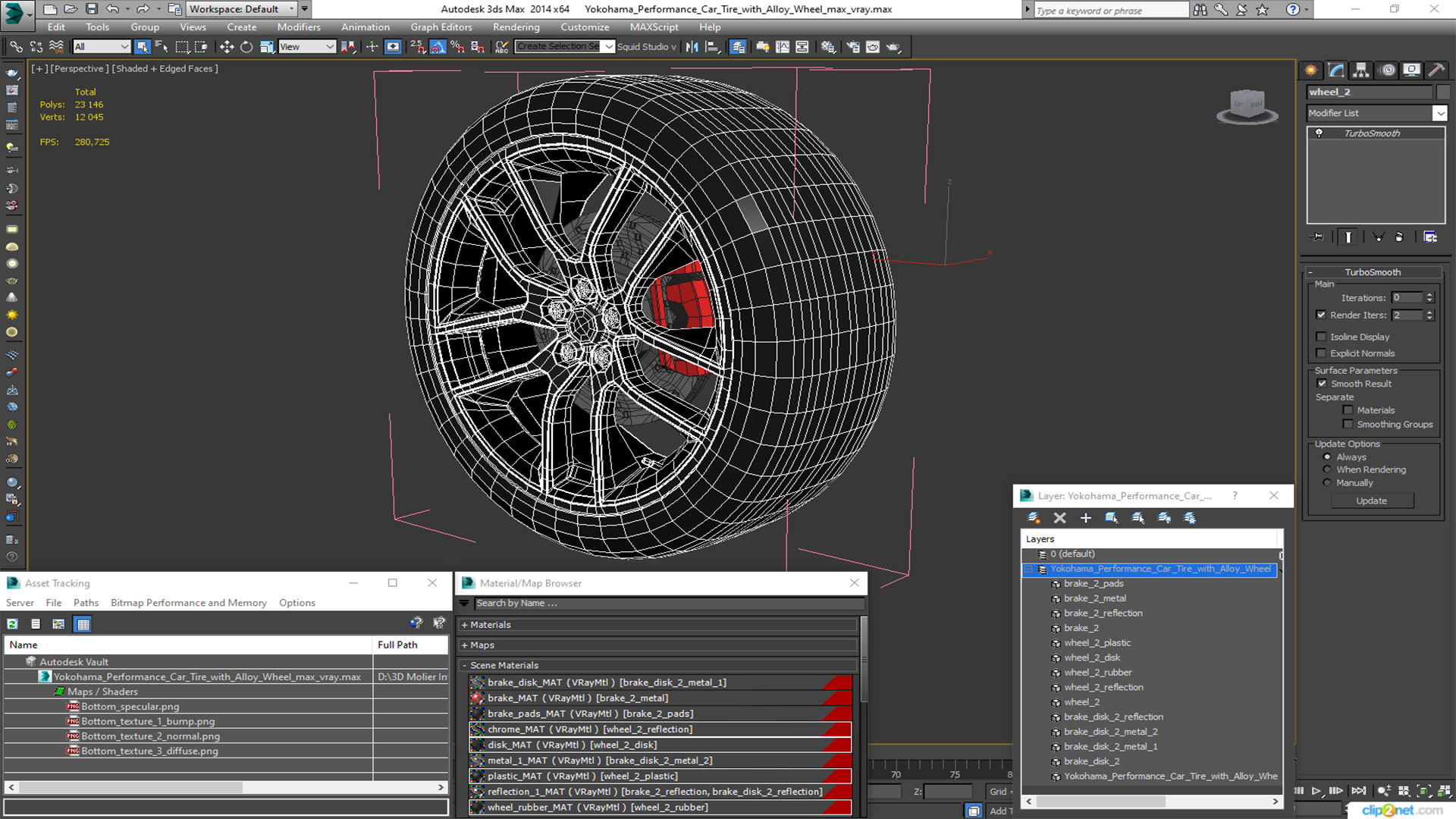Open the Modifiers menu
1456x819 pixels.
[299, 27]
